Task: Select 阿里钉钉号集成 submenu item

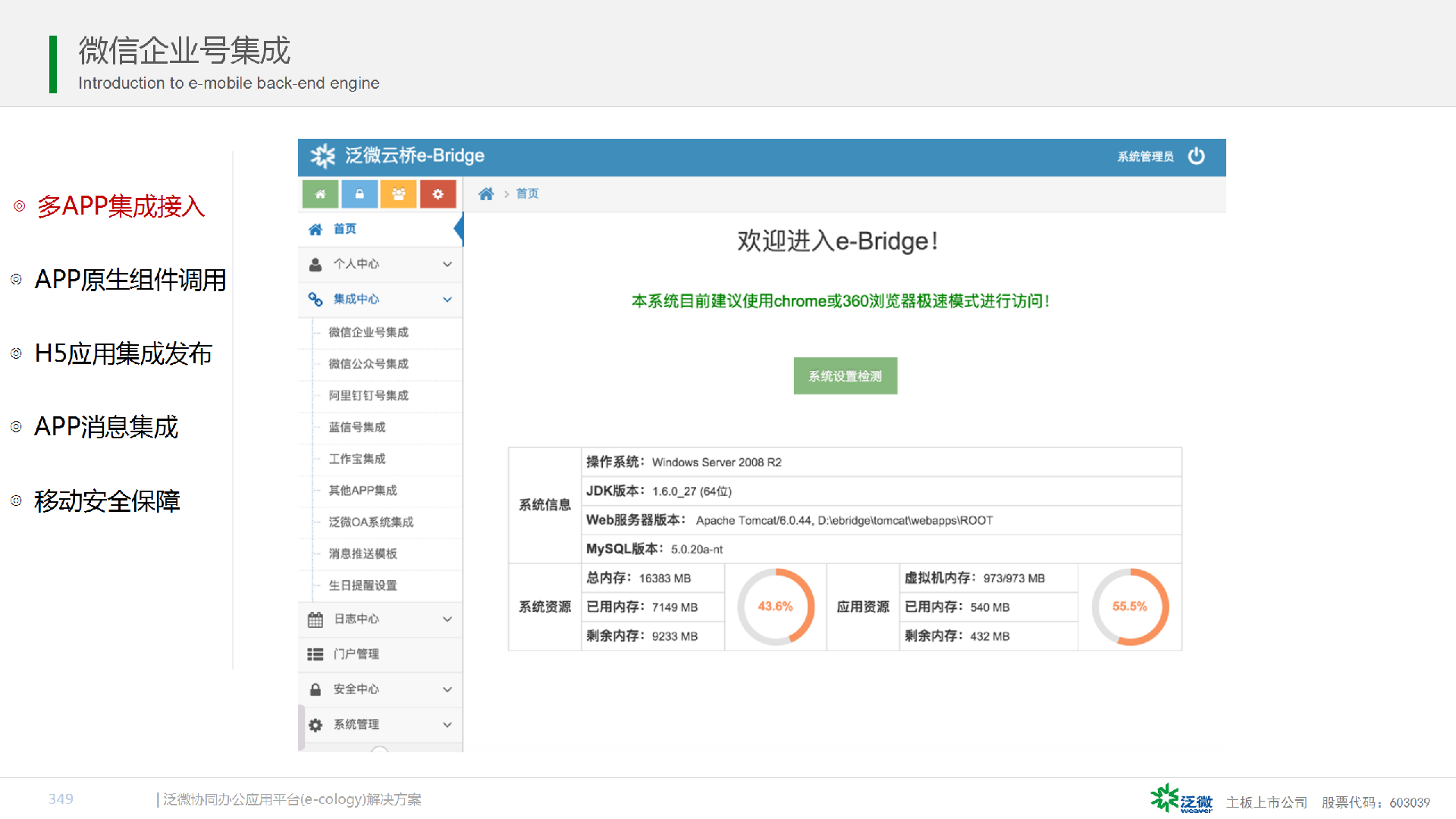Action: (369, 396)
